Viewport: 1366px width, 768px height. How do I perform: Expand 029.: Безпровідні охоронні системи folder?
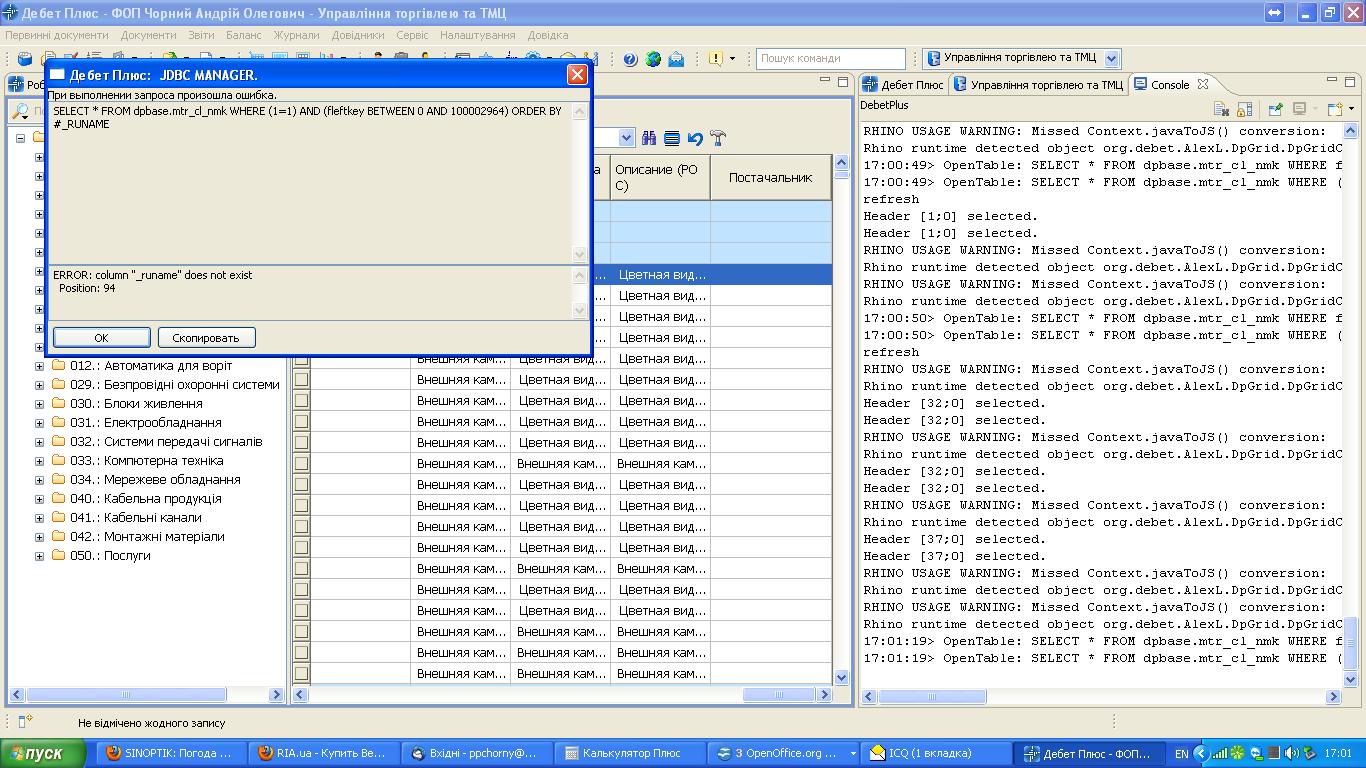[39, 385]
